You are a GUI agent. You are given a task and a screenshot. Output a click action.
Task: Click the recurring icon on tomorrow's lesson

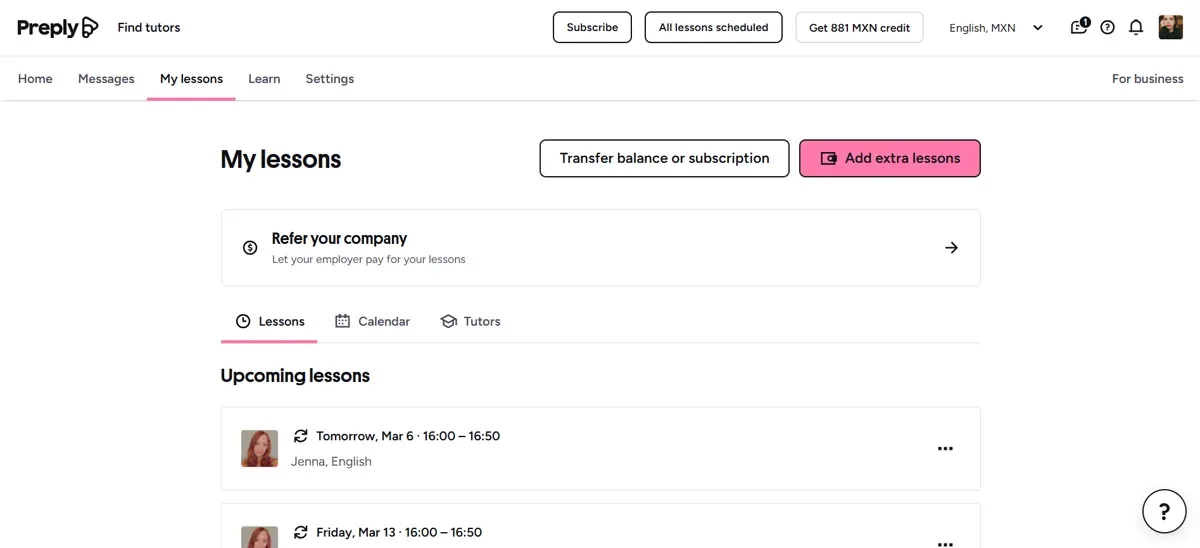tap(300, 436)
